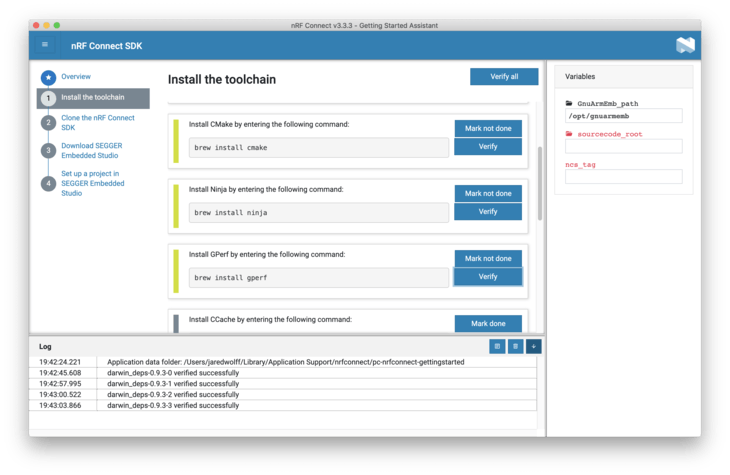Click the step 2 circle icon
Screen dimensions: 730x475
tap(48, 122)
